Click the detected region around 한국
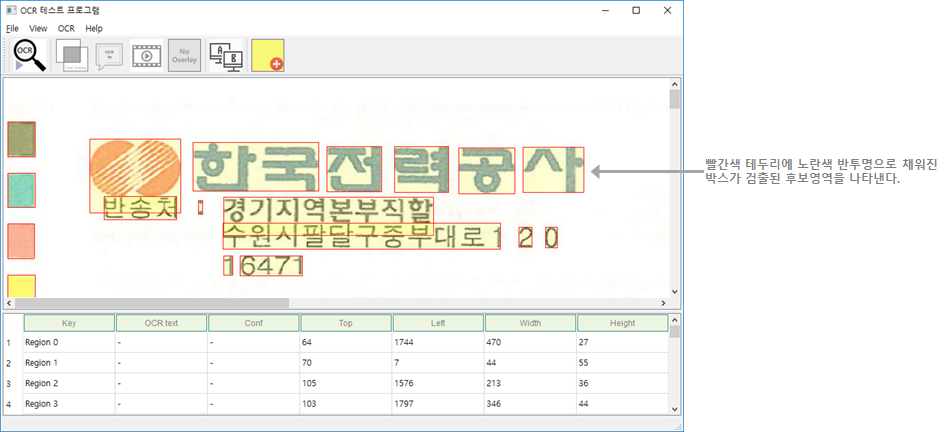This screenshot has height=432, width=950. tap(256, 167)
